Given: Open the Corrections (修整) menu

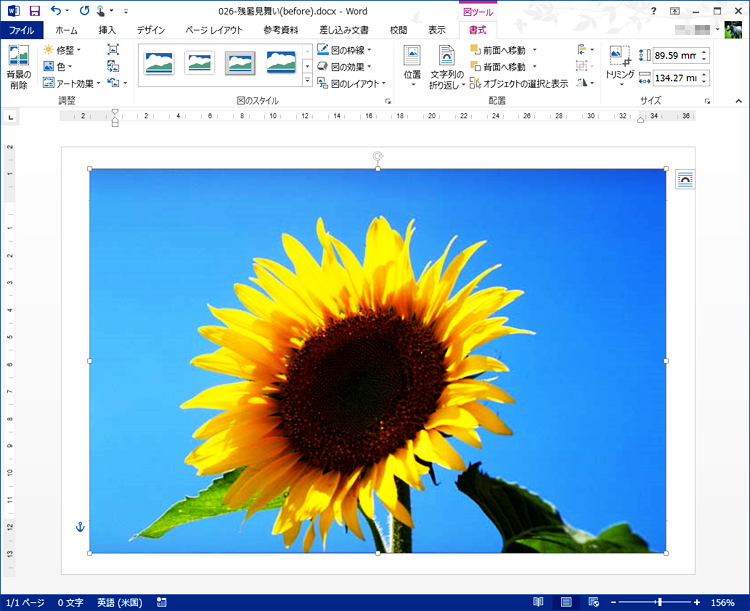Looking at the screenshot, I should tap(62, 50).
